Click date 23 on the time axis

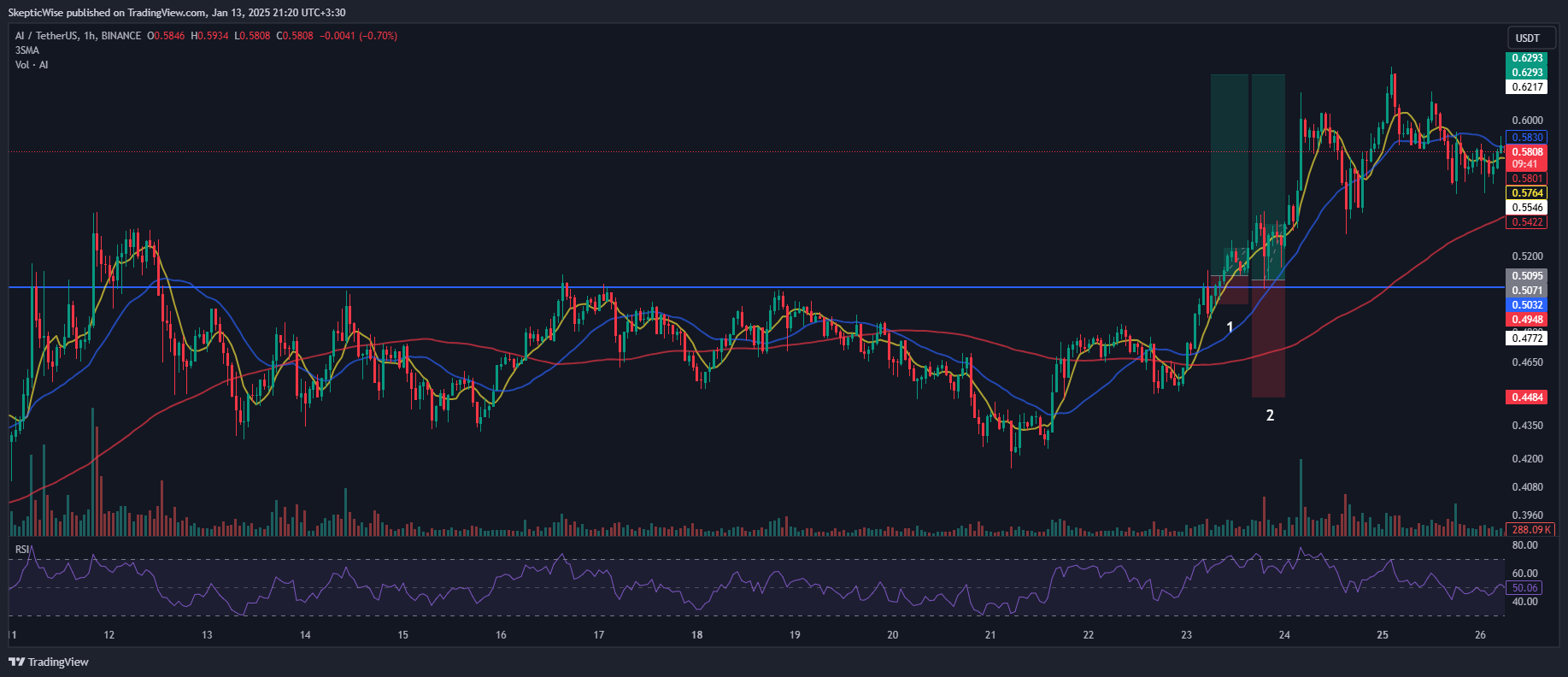pyautogui.click(x=1187, y=635)
